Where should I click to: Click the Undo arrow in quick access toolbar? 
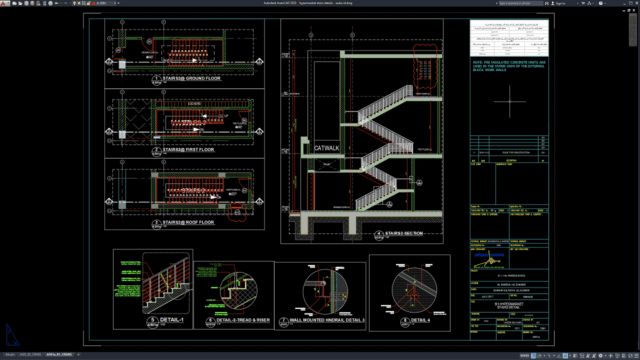point(57,3)
